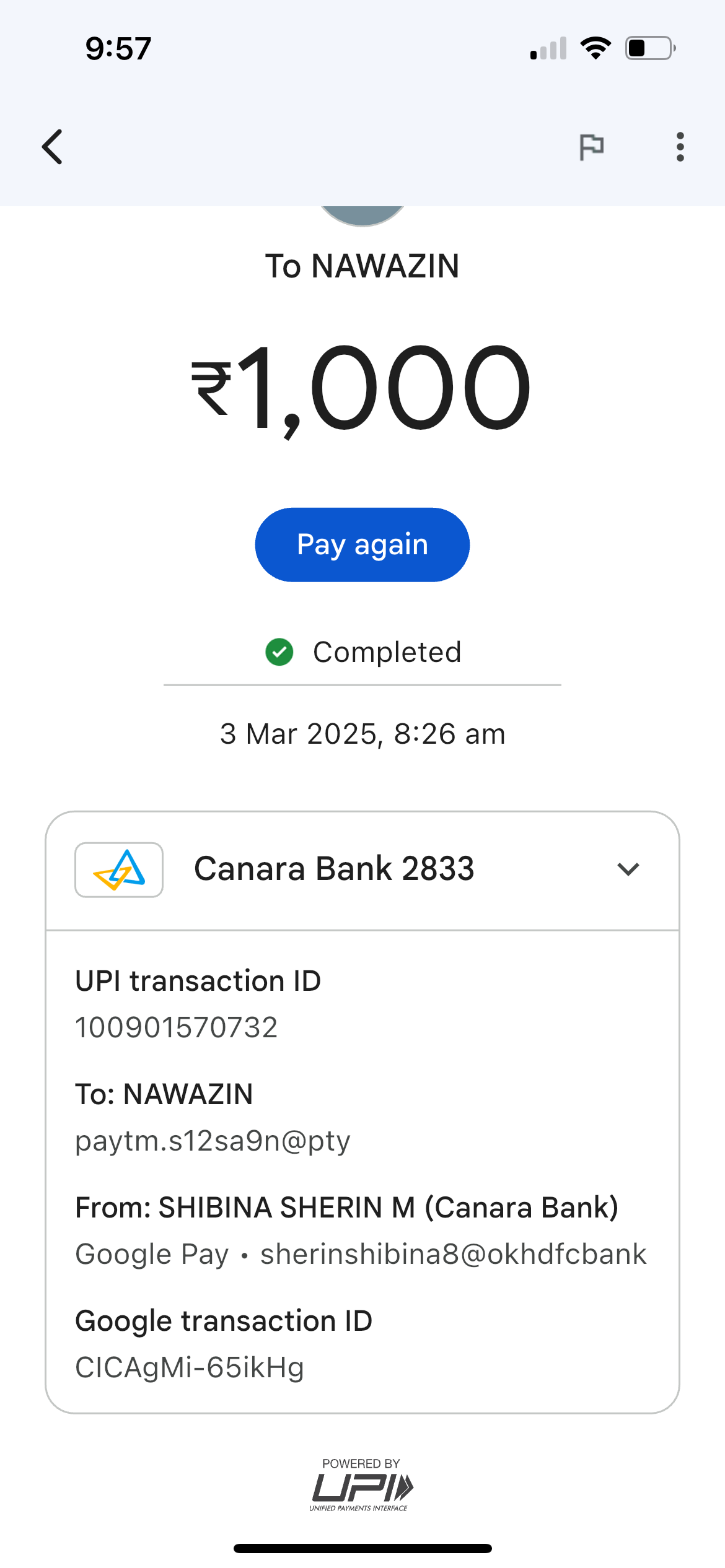Image resolution: width=725 pixels, height=1568 pixels.
Task: Tap the ₹1,000 amount text
Action: coord(361,388)
